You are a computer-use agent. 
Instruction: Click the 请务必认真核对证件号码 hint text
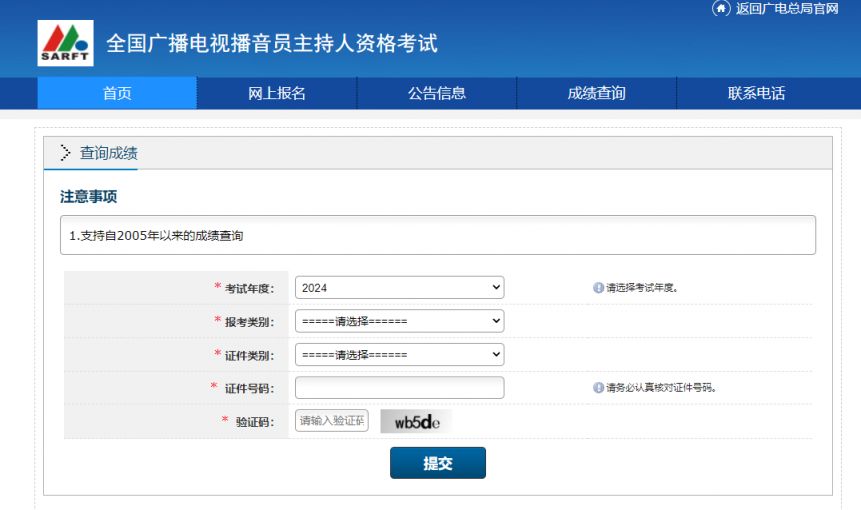coord(661,388)
